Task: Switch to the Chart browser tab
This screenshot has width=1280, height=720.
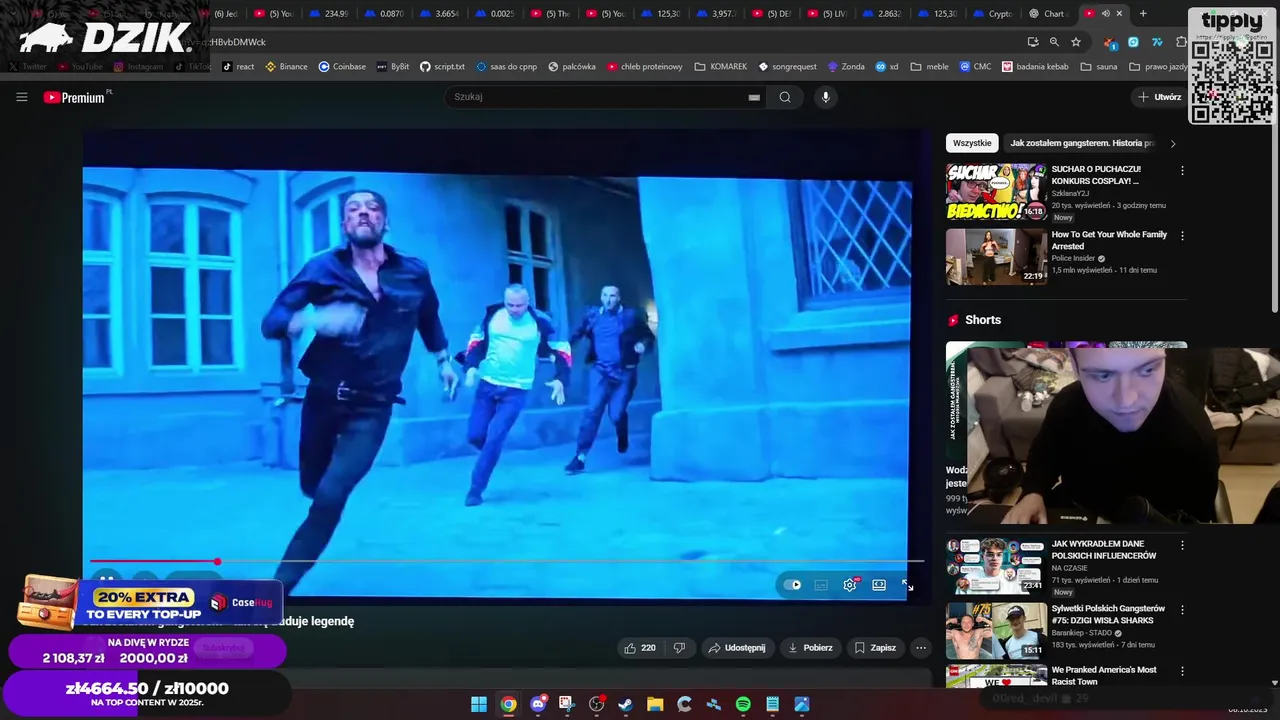Action: [1049, 14]
